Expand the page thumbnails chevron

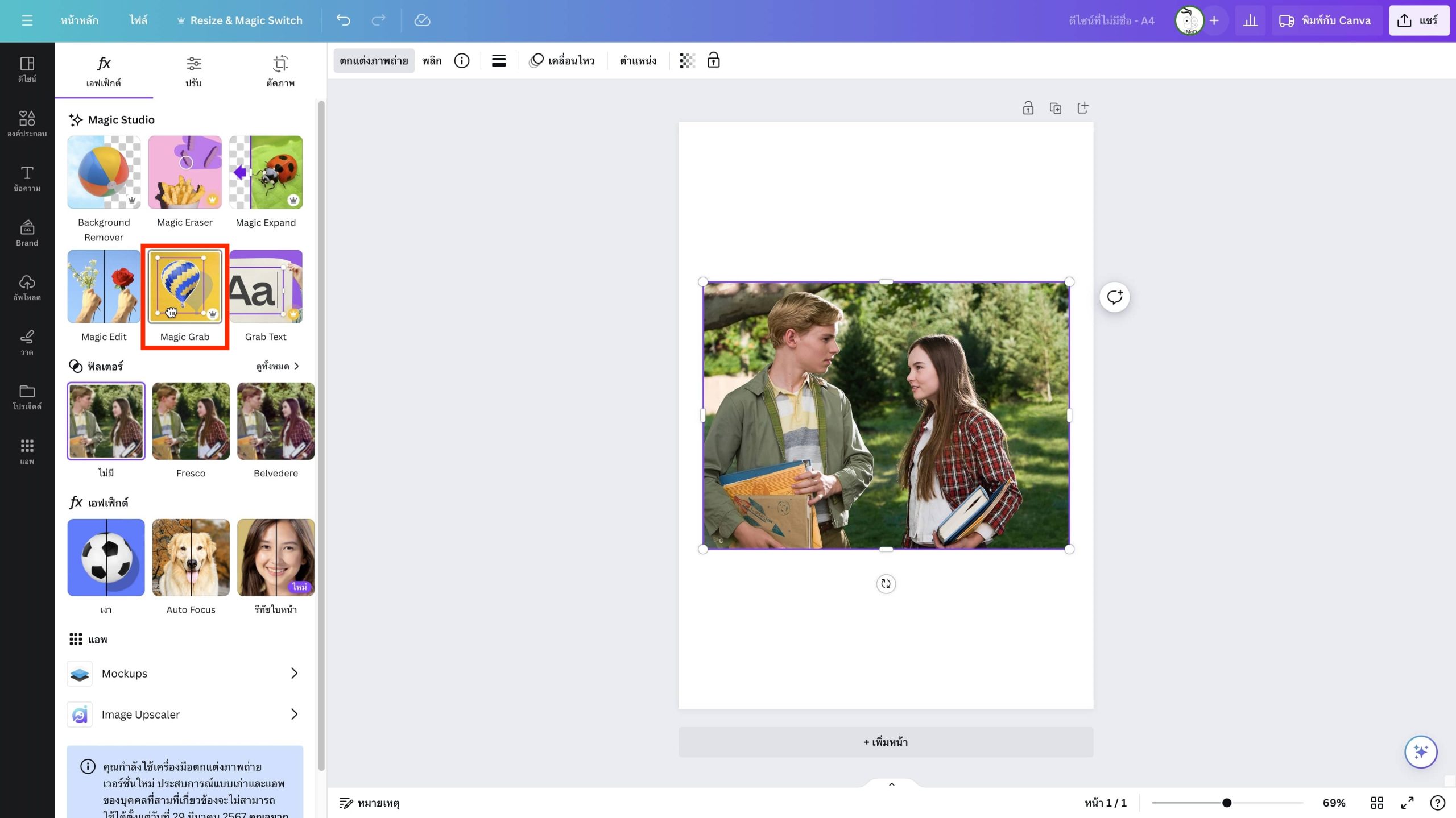(x=891, y=784)
